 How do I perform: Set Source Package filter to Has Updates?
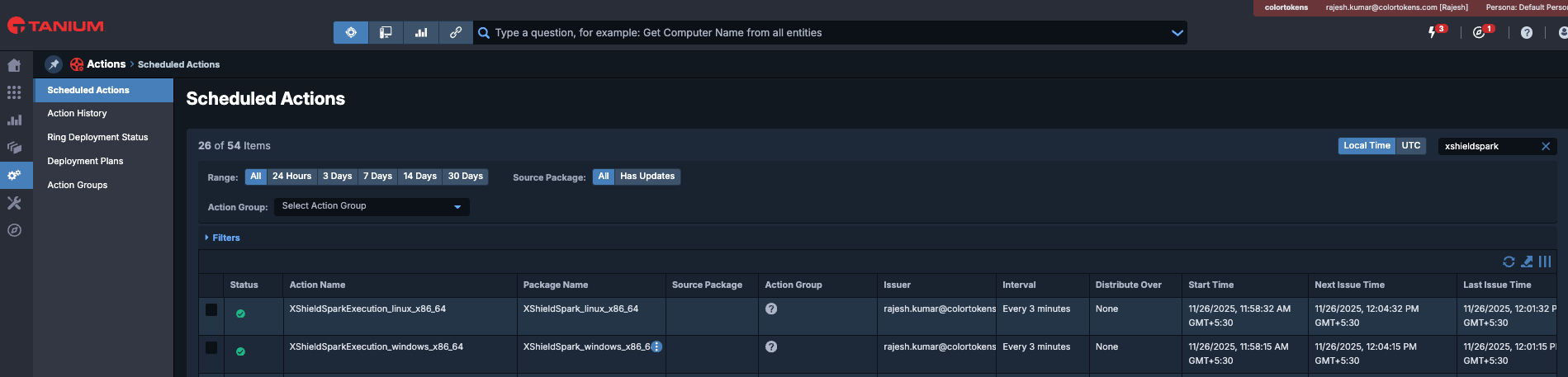pyautogui.click(x=647, y=177)
